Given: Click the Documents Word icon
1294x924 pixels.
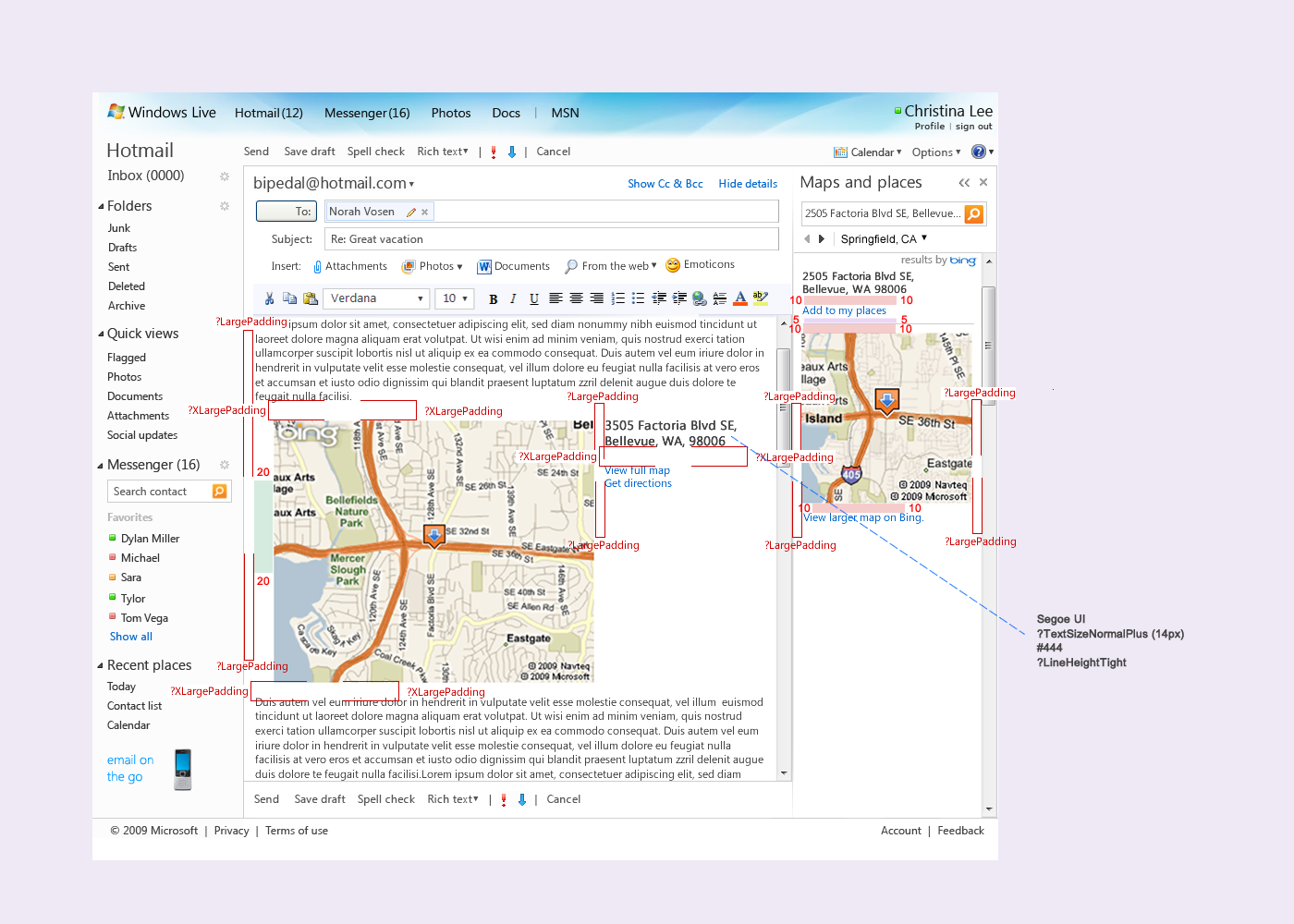Looking at the screenshot, I should (483, 267).
